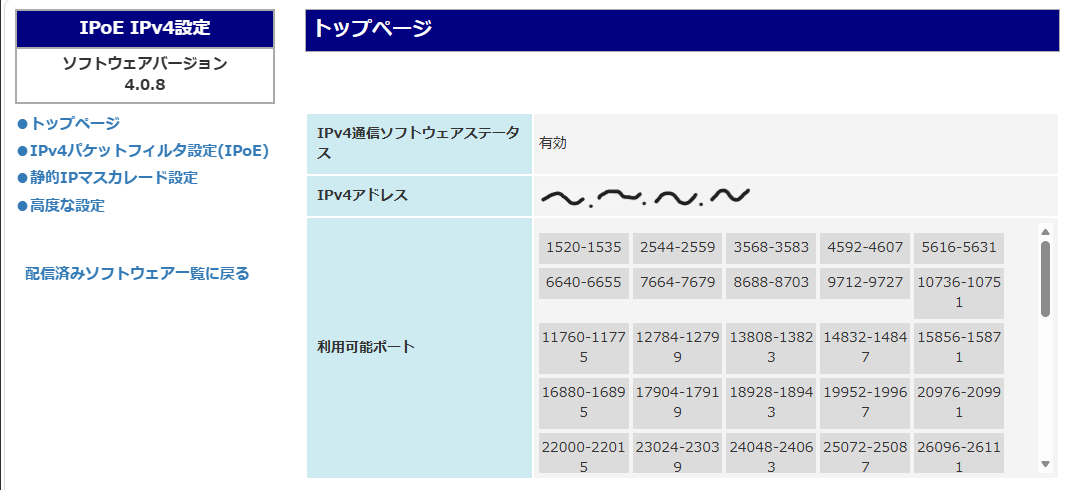Select port range 18928-18943 cell

pyautogui.click(x=770, y=403)
